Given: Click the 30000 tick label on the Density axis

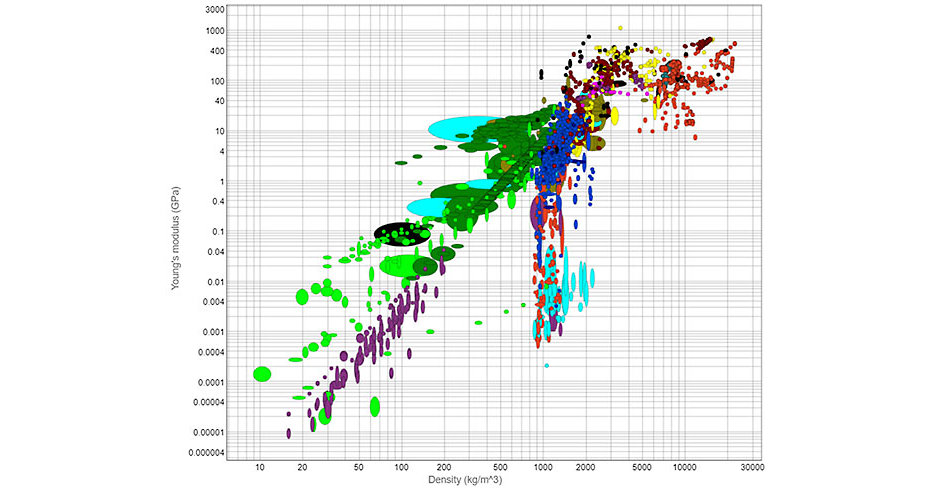Looking at the screenshot, I should coord(752,468).
